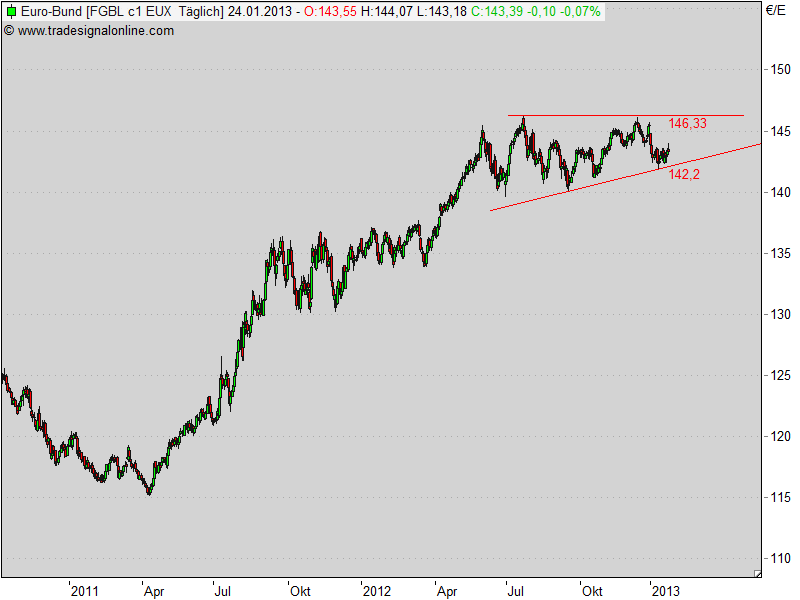Click the date 24.01.2013 in title bar
Viewport: 800px width, 600px height.
(x=259, y=13)
